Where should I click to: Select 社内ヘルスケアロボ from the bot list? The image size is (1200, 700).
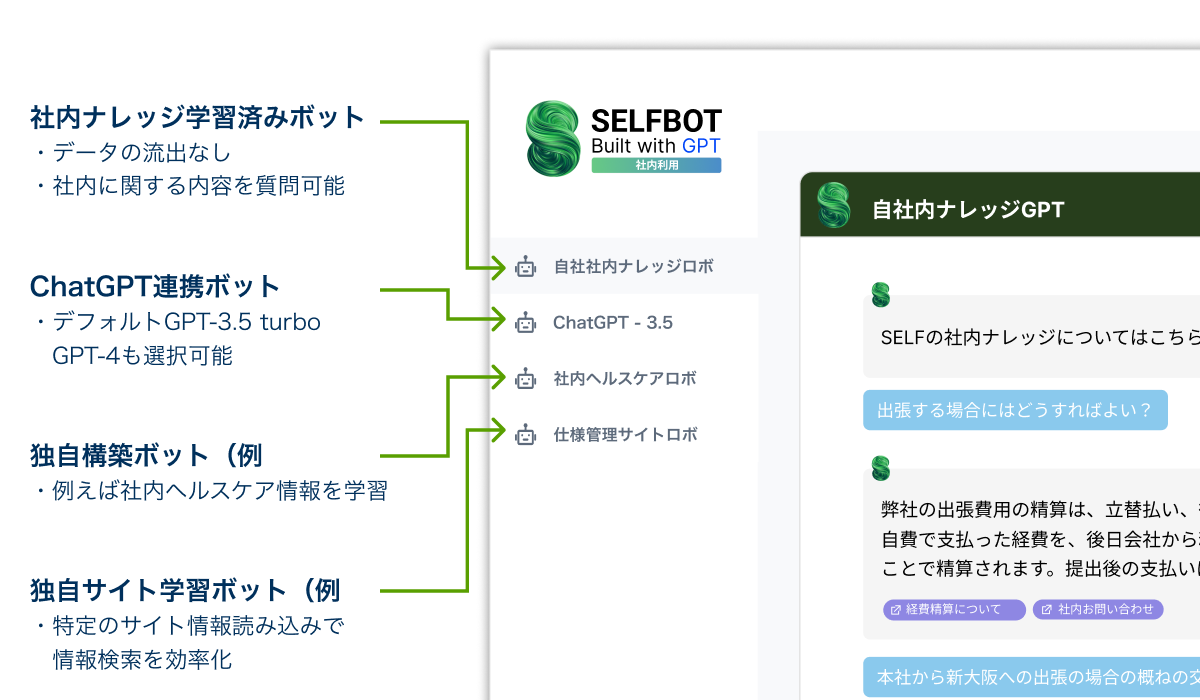(625, 378)
